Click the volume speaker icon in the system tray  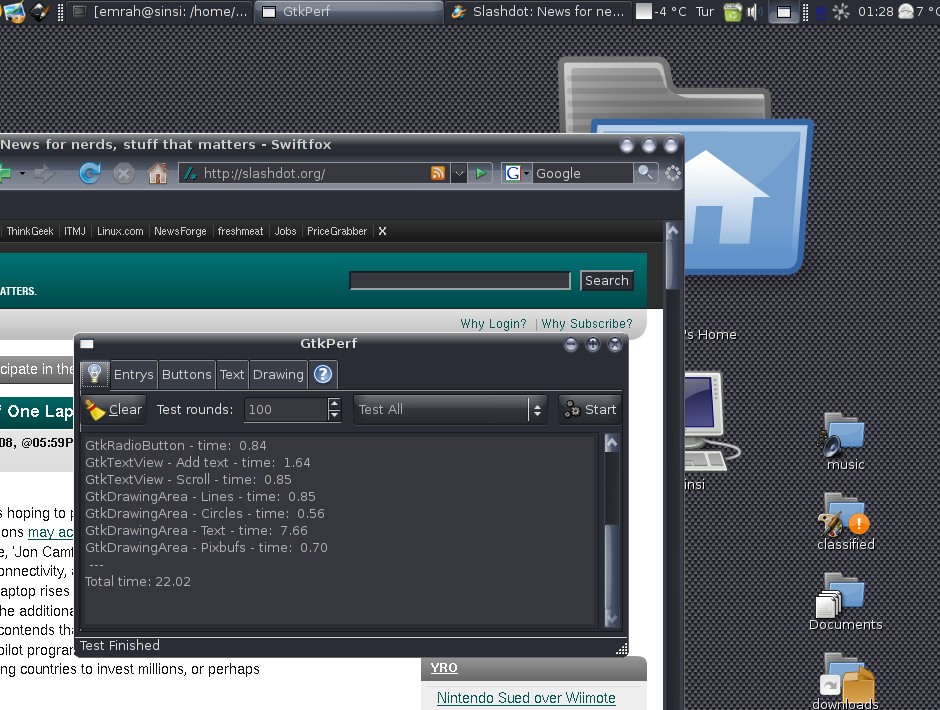tap(752, 11)
